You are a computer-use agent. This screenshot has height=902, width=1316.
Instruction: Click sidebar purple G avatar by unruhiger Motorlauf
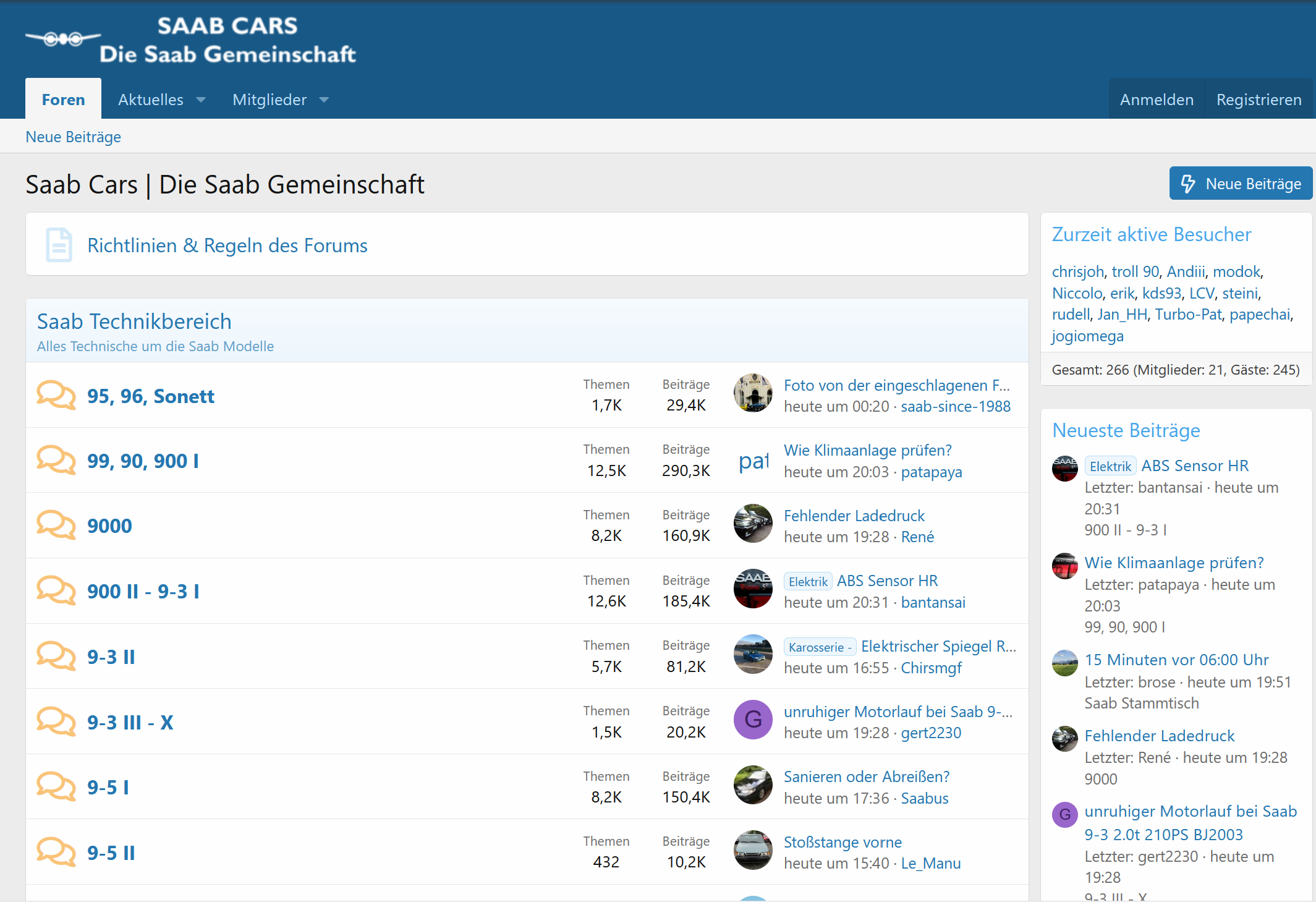[1065, 815]
